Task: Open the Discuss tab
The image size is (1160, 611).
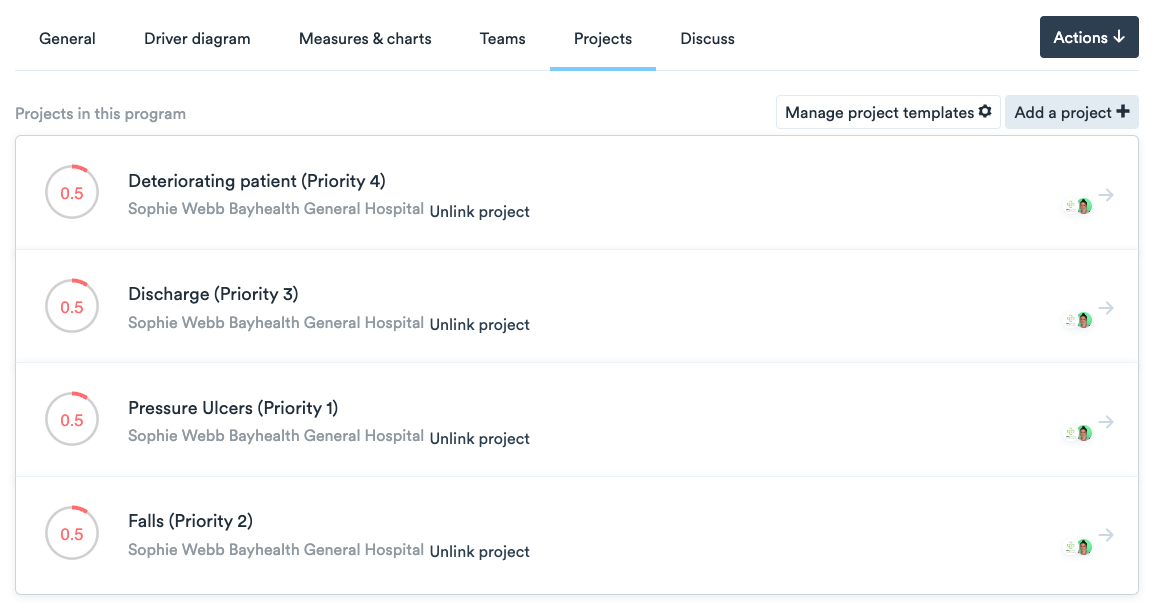Action: [707, 38]
